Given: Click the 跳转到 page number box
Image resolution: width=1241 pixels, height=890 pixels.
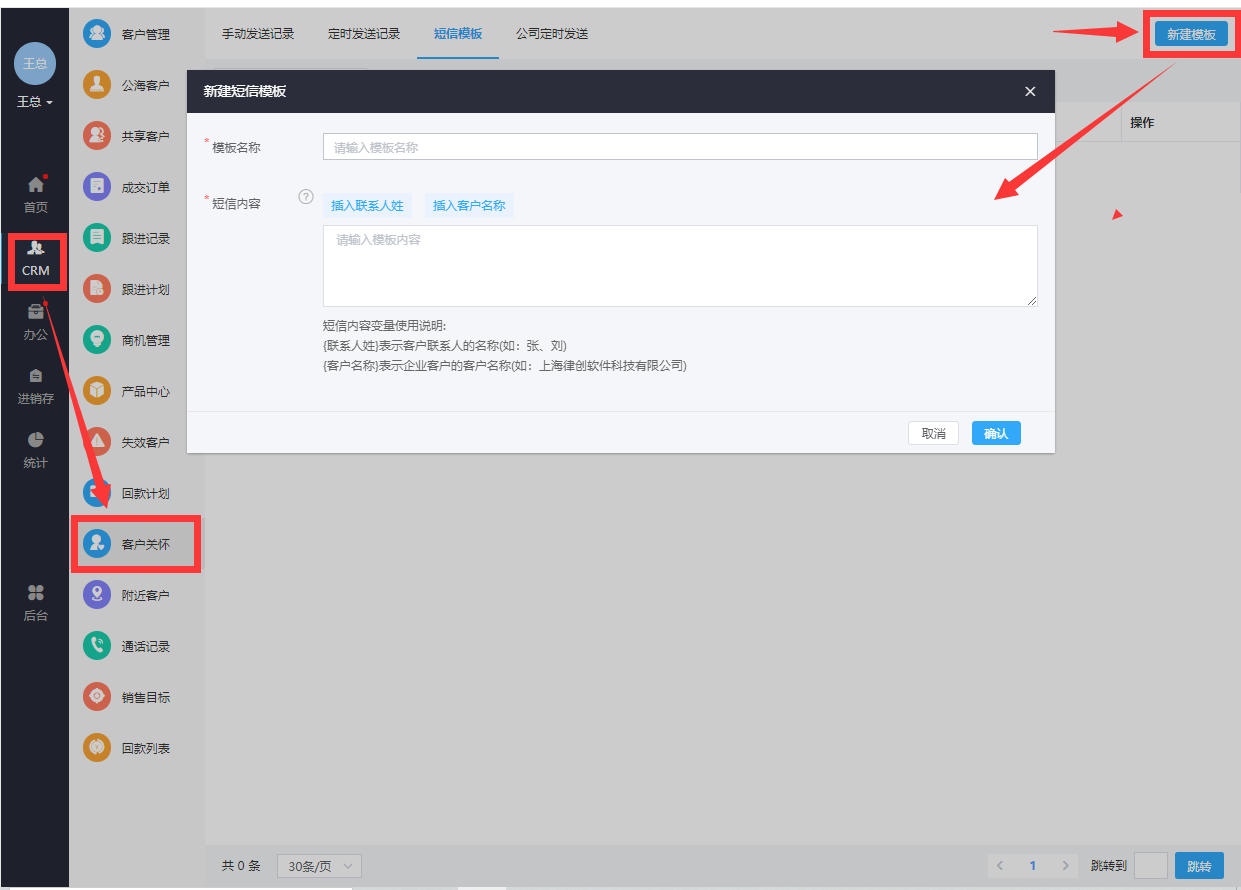Looking at the screenshot, I should (1151, 866).
